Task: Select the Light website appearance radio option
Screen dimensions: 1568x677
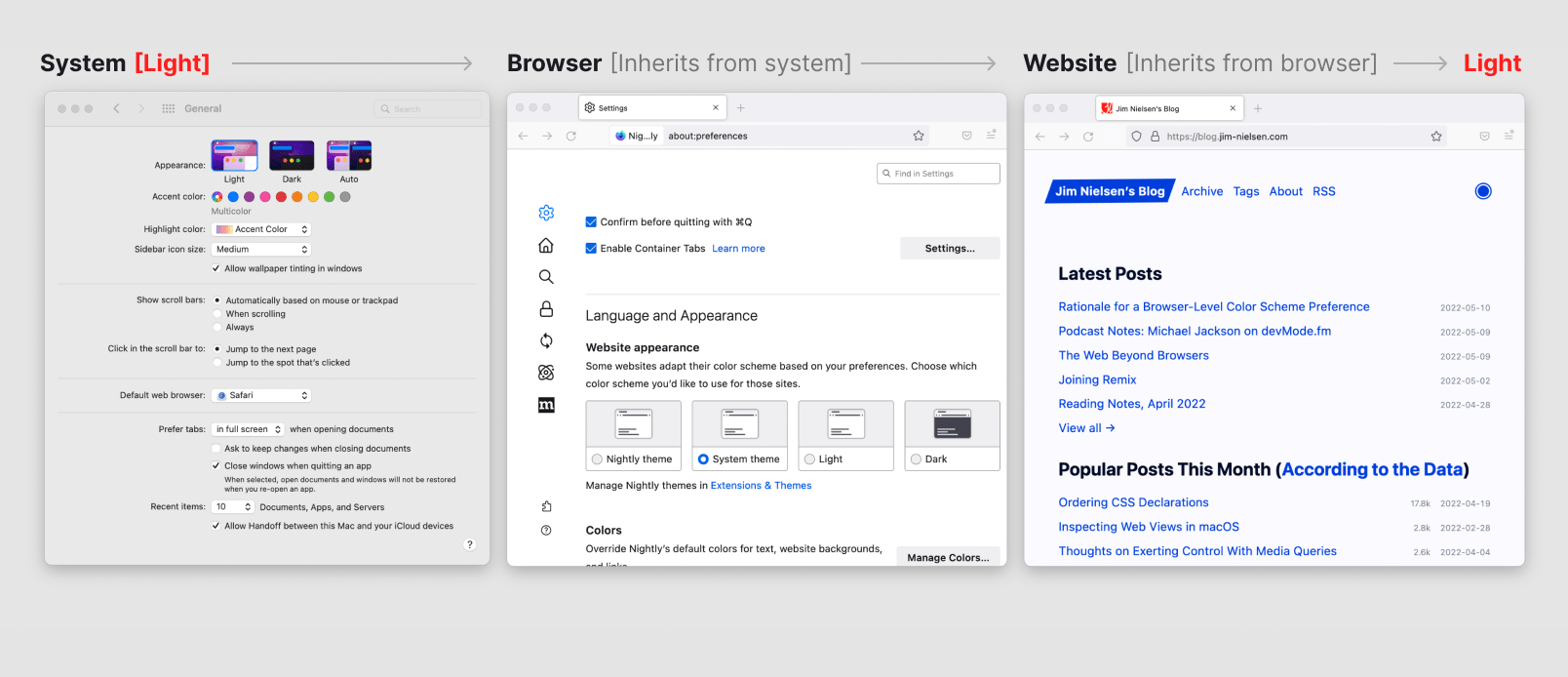Action: (x=809, y=459)
